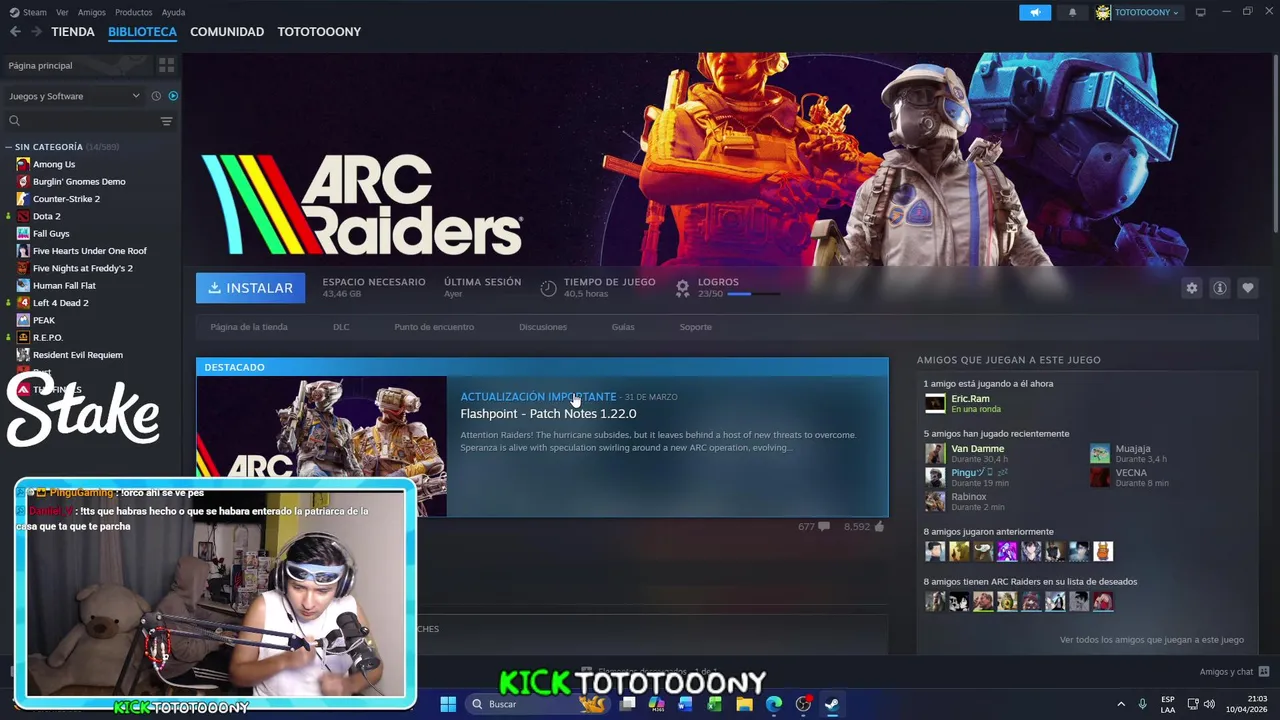Go back with the left arrow
Screen dimensions: 1280x720
click(x=15, y=32)
